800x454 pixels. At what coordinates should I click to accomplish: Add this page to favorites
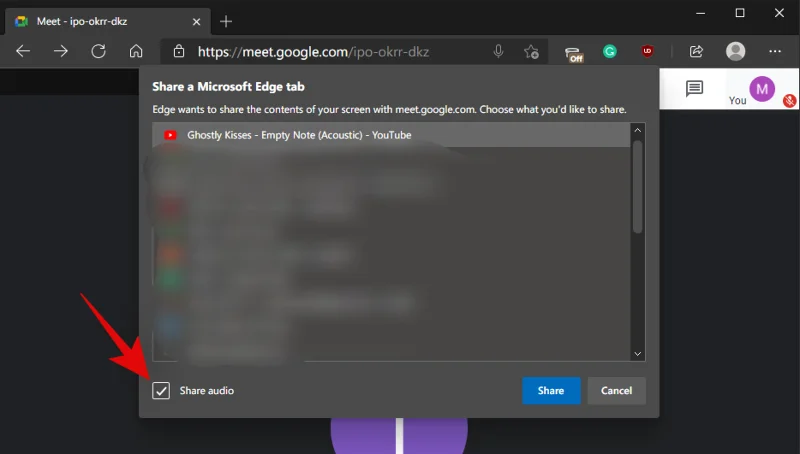[531, 52]
